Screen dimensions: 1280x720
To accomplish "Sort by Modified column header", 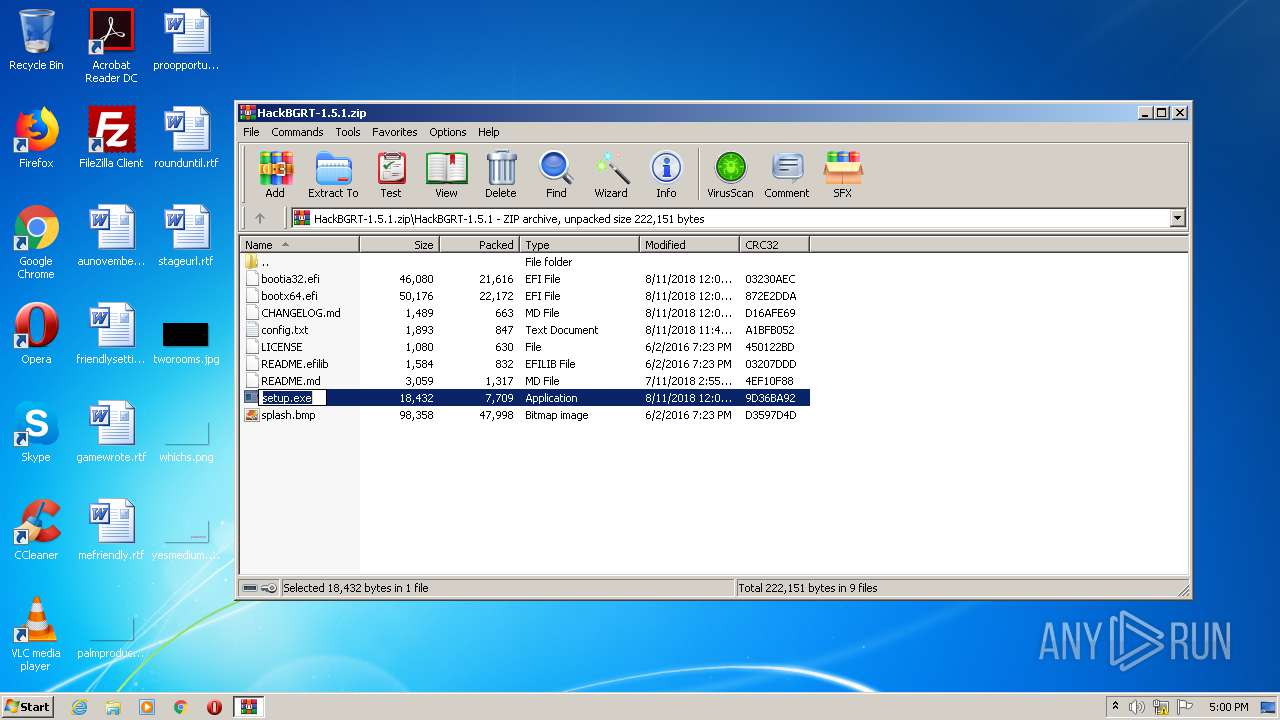I will tap(690, 244).
